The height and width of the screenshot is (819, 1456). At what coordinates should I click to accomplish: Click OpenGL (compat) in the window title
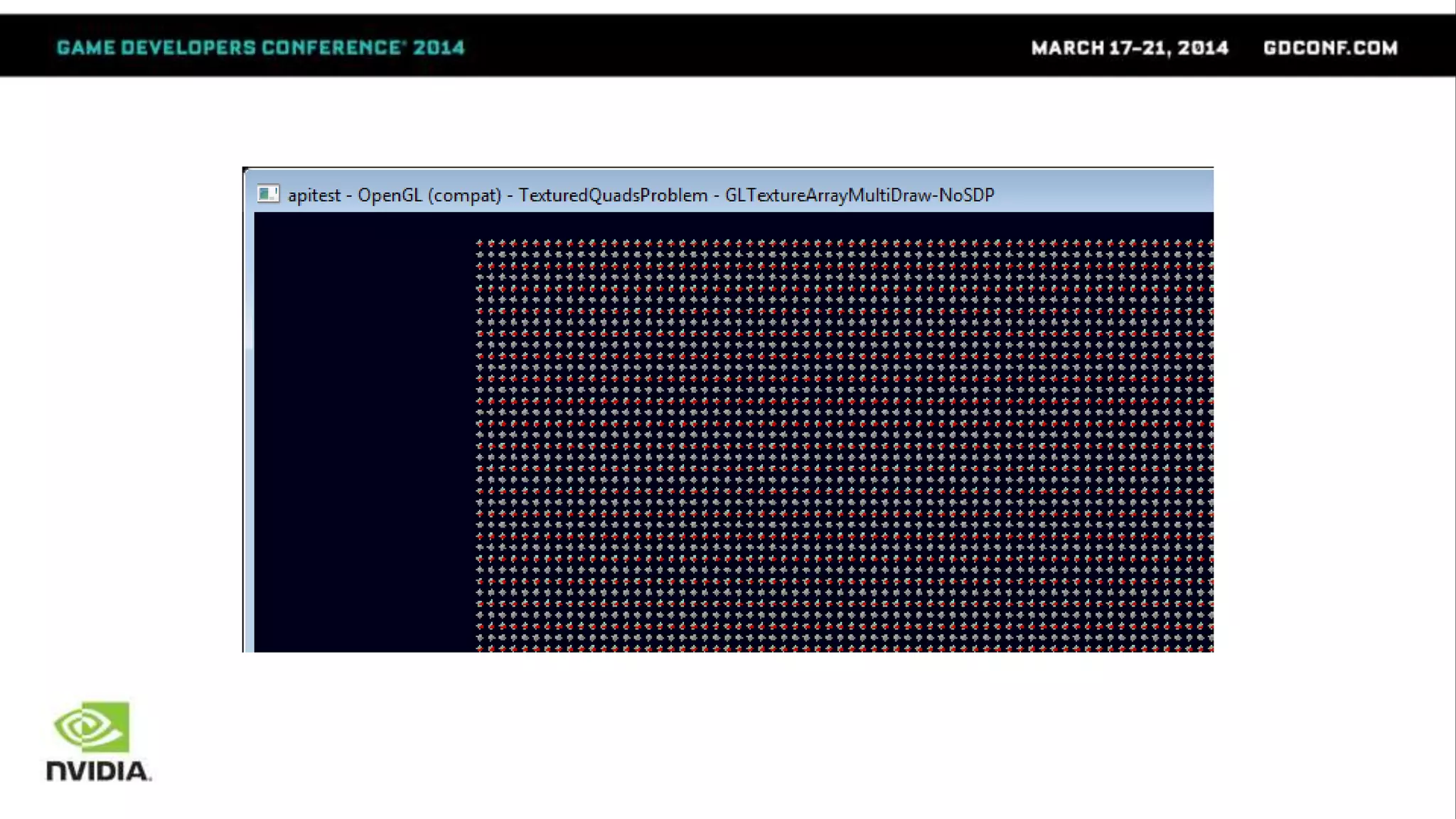tap(429, 196)
